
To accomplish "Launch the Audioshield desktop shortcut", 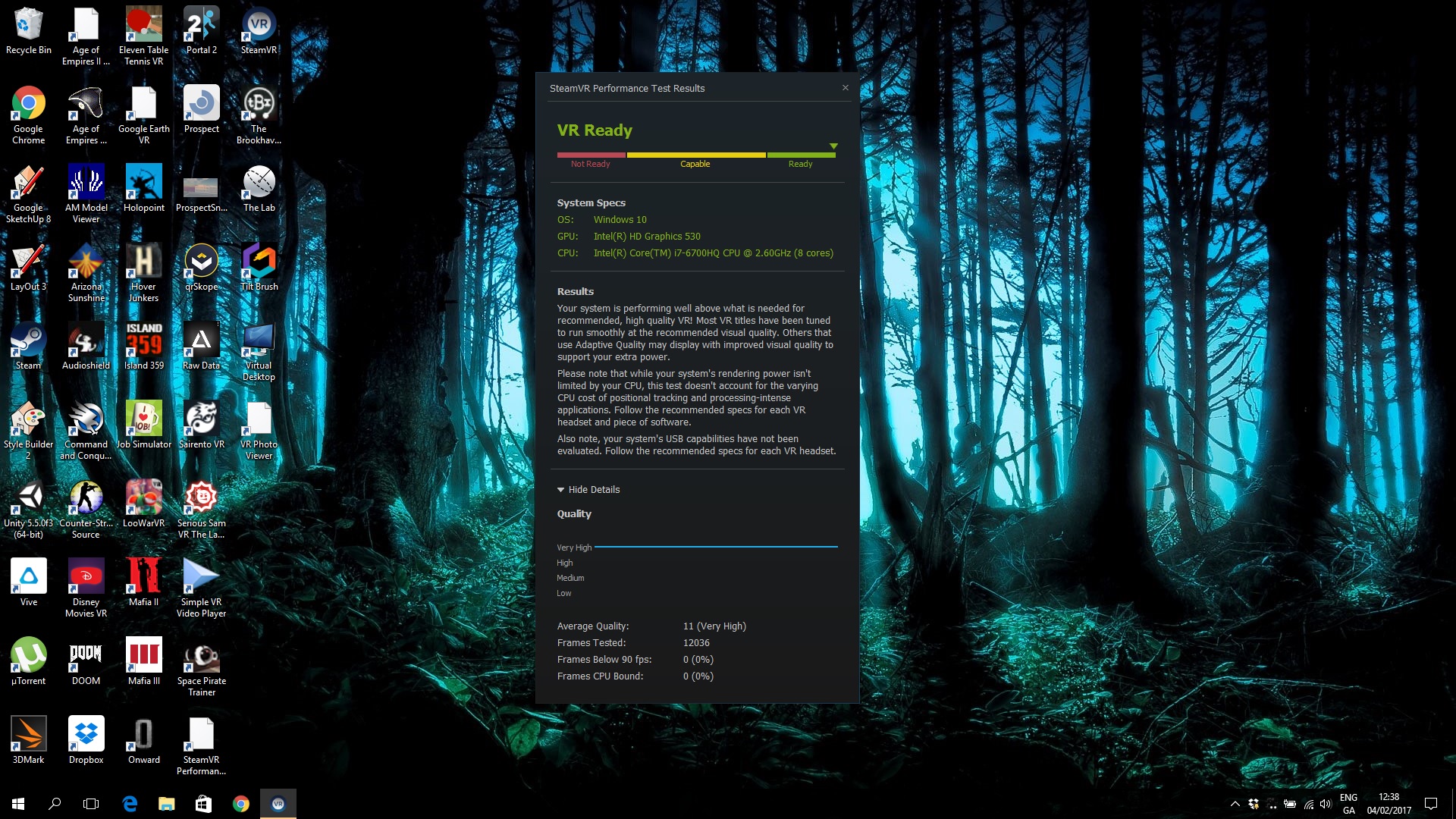I will 86,347.
